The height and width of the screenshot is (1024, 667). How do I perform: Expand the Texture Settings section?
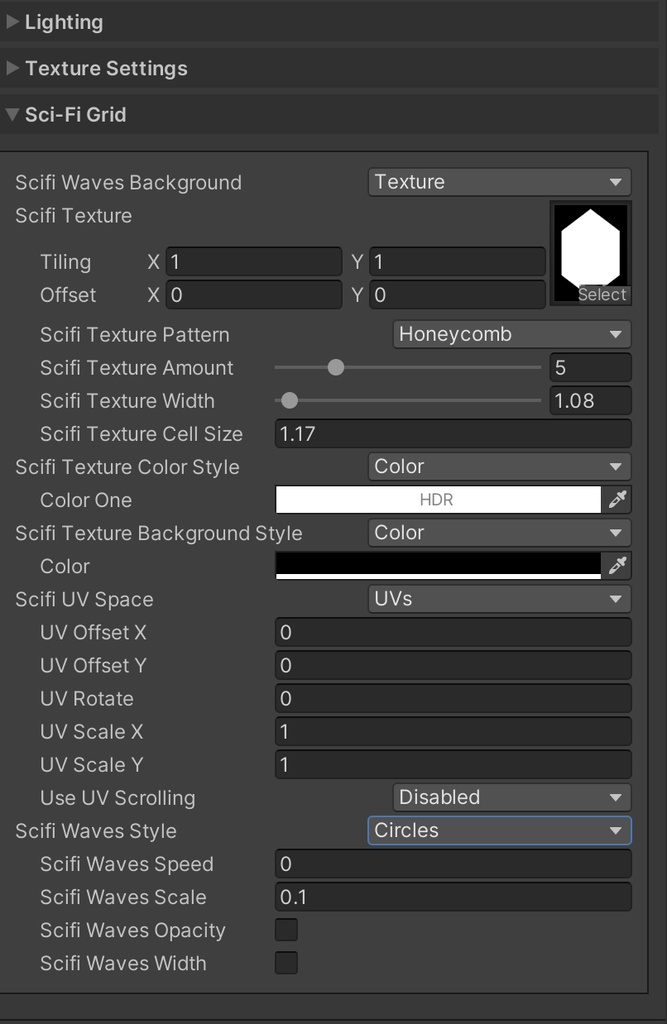tap(14, 68)
